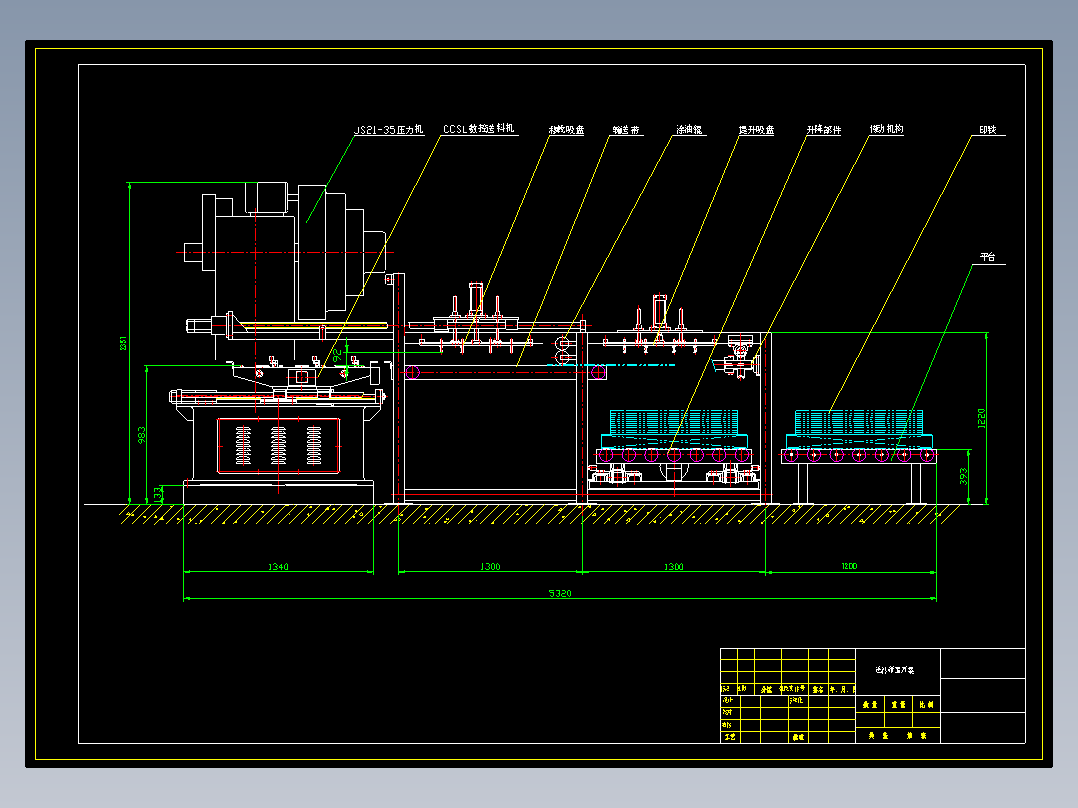This screenshot has height=808, width=1078.
Task: Click the 1340 dimension value
Action: coord(278,567)
